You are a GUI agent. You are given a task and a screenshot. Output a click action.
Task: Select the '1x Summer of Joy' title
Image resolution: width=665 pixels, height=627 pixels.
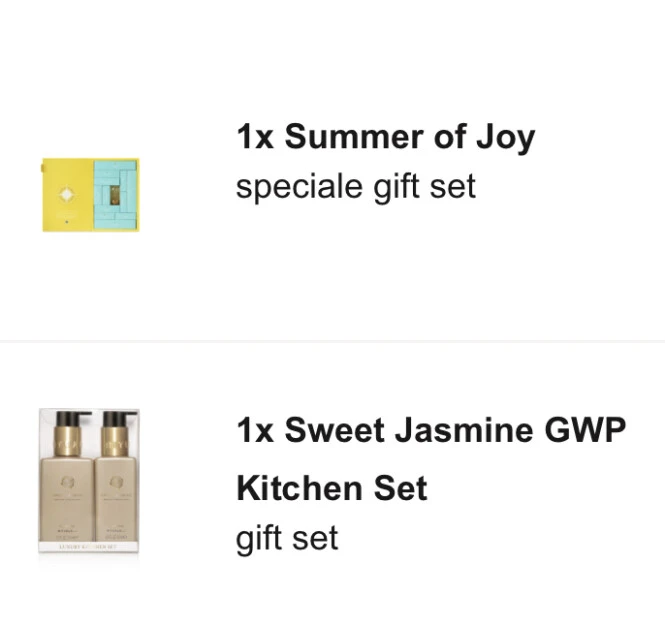[386, 137]
